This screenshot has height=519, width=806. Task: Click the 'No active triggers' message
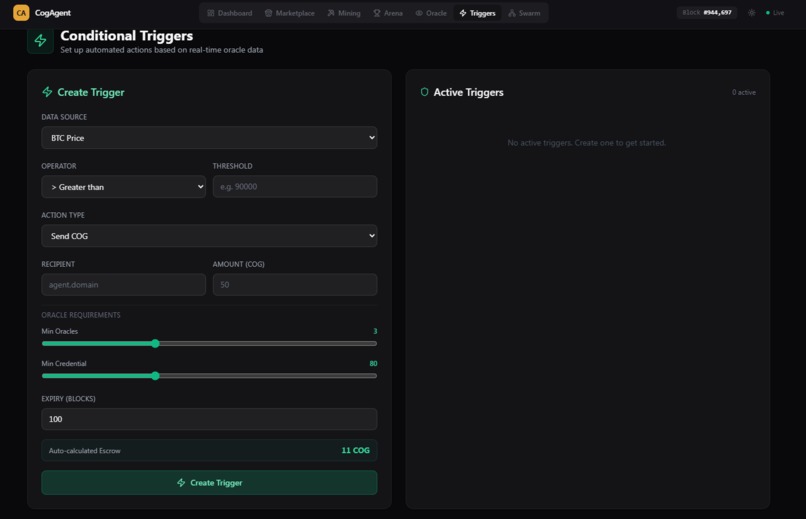pyautogui.click(x=587, y=143)
